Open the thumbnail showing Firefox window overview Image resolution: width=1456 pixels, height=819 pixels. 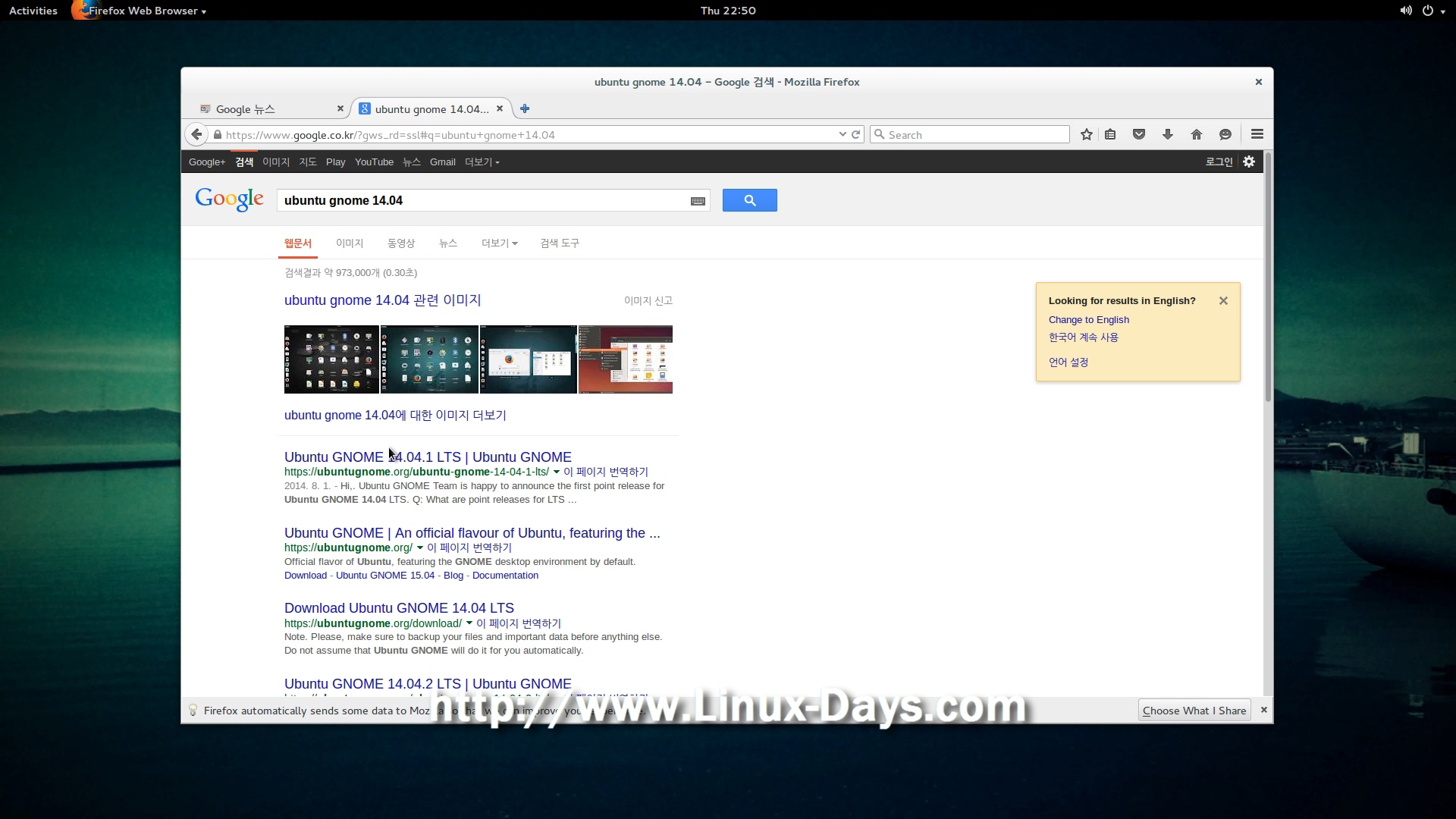[529, 359]
